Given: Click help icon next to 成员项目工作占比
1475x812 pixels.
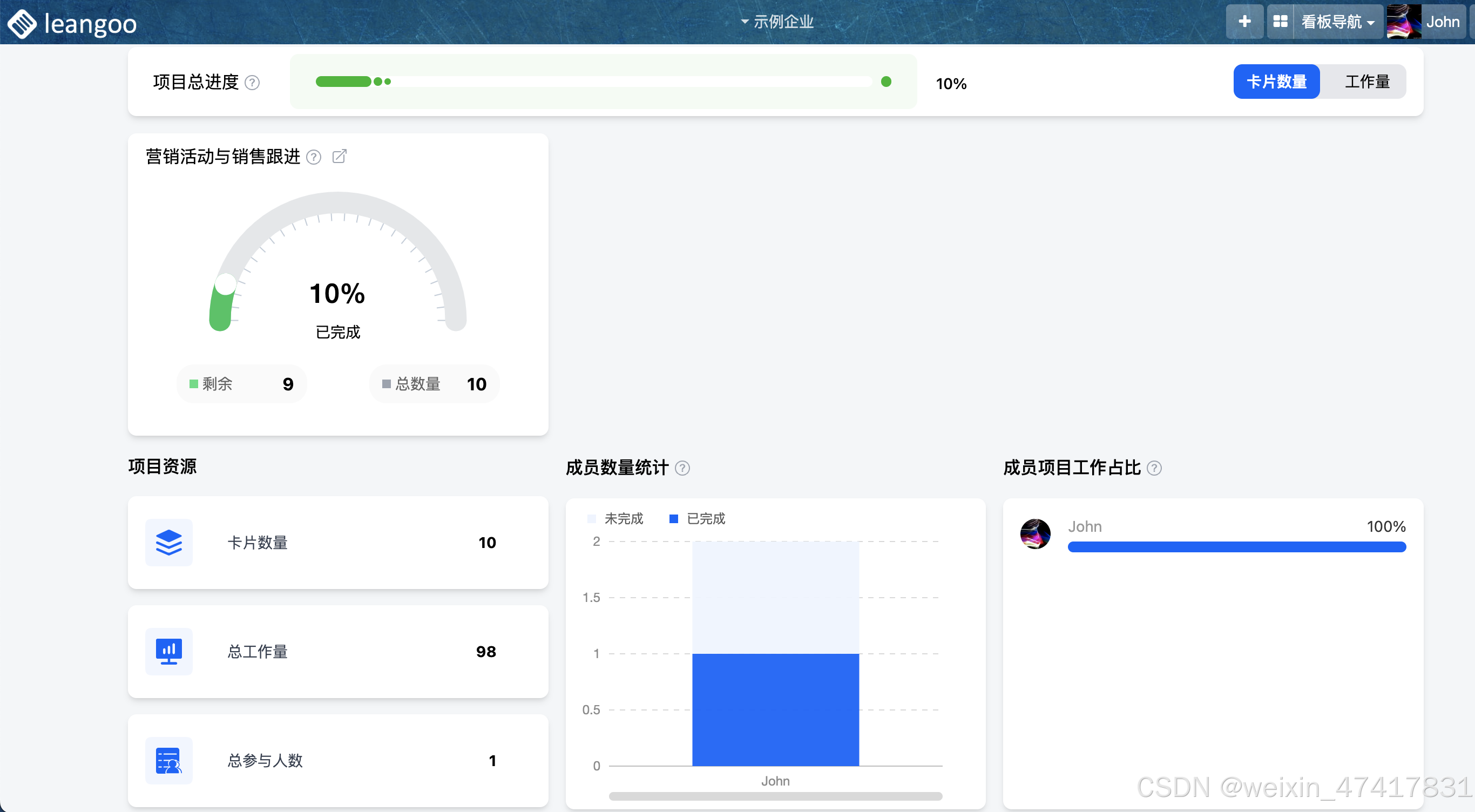Looking at the screenshot, I should (x=1154, y=468).
